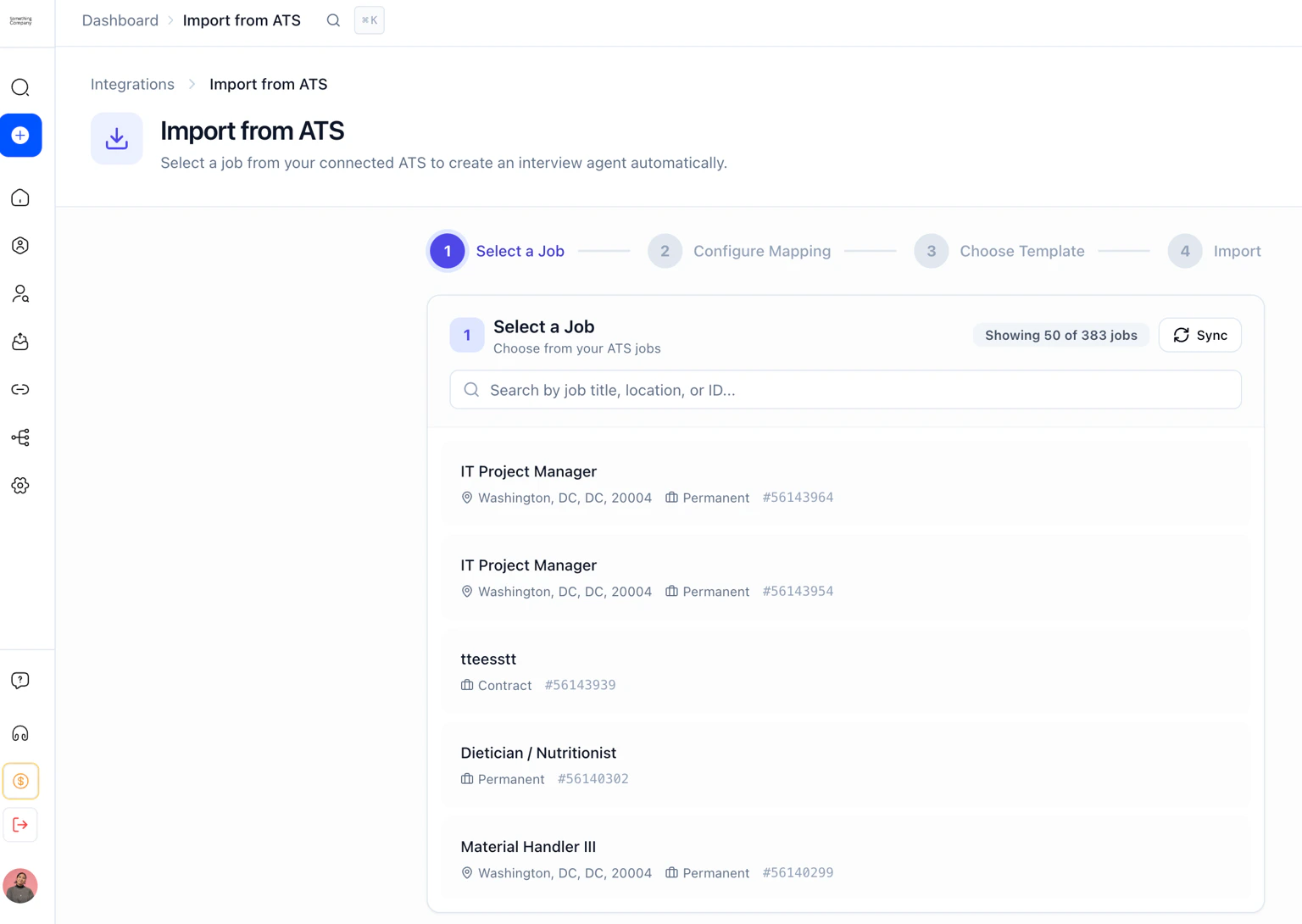Open the user avatar profile picture
This screenshot has height=924, width=1302.
click(20, 886)
